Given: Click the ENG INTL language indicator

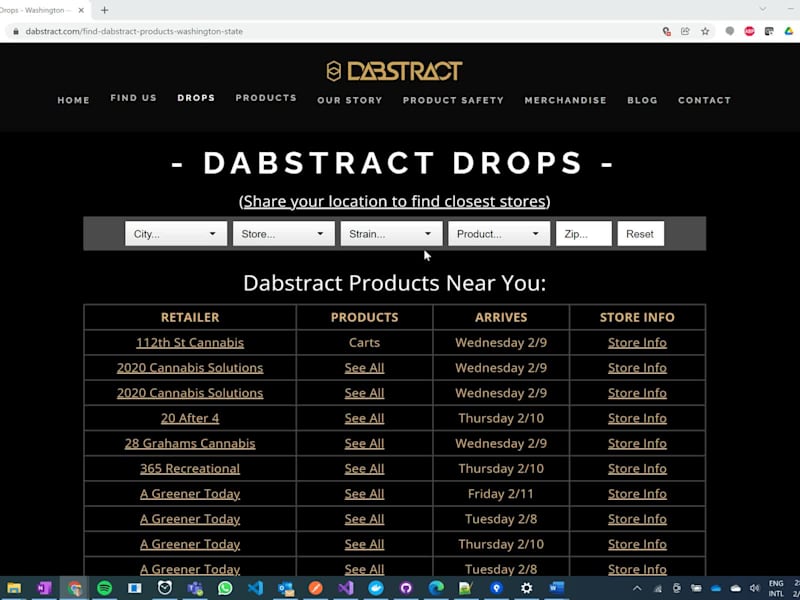Looking at the screenshot, I should tap(776, 588).
